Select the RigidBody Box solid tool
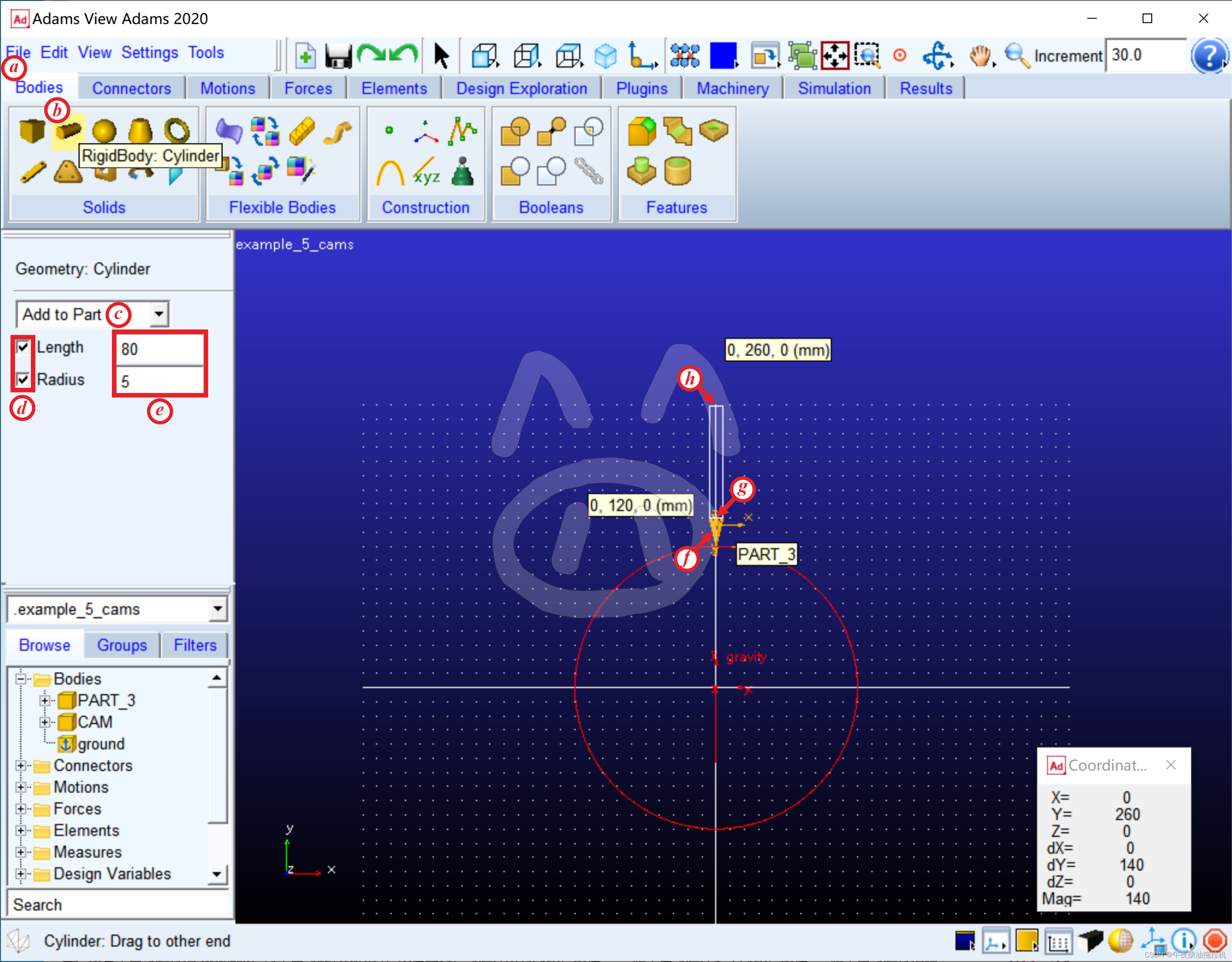The height and width of the screenshot is (962, 1232). coord(32,131)
